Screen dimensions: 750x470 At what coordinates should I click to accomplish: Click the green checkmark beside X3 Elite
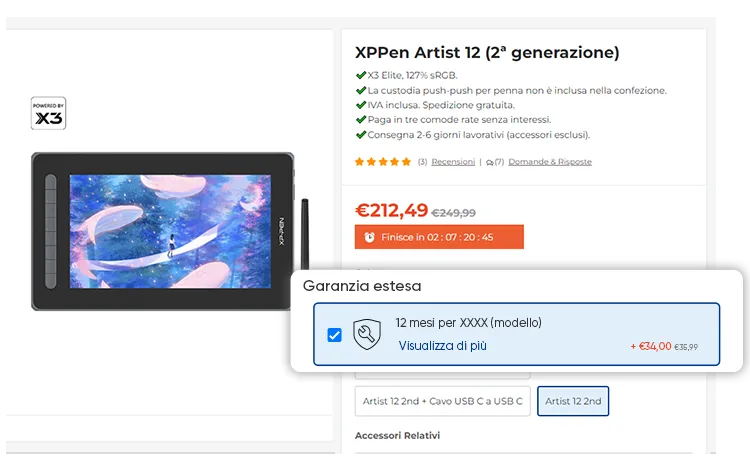coord(361,75)
